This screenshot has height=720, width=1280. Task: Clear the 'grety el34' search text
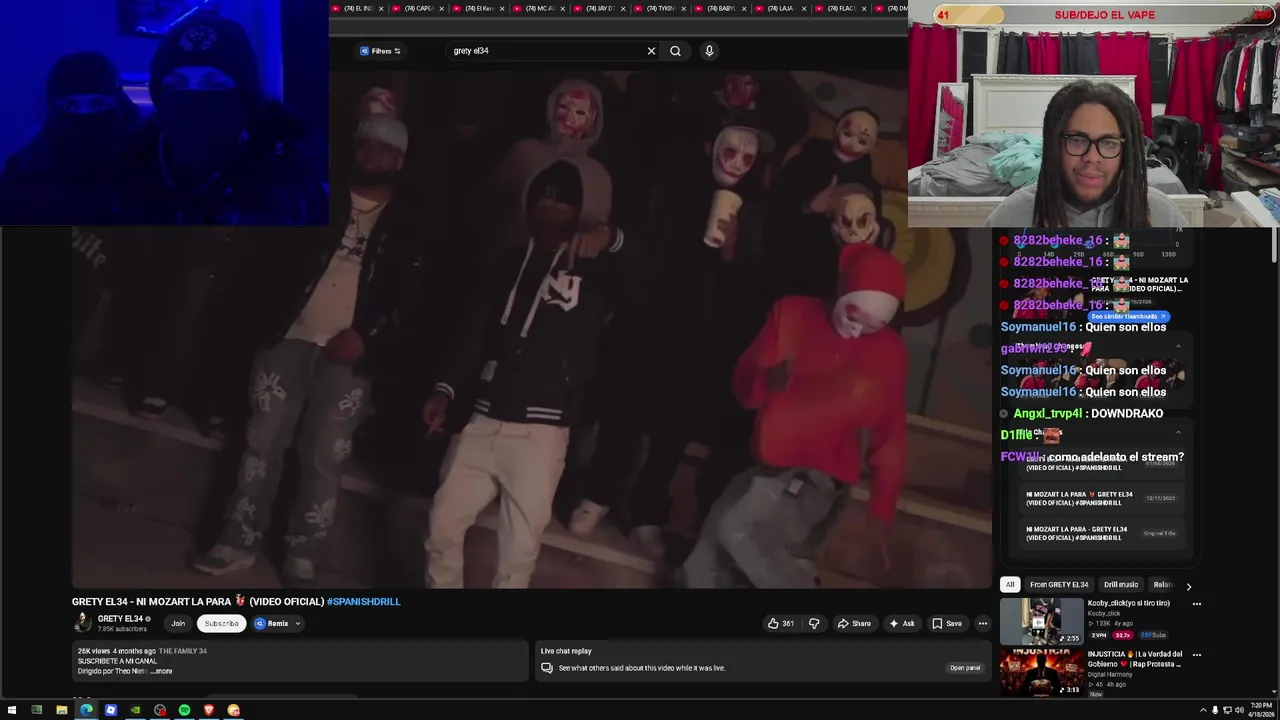pyautogui.click(x=651, y=51)
